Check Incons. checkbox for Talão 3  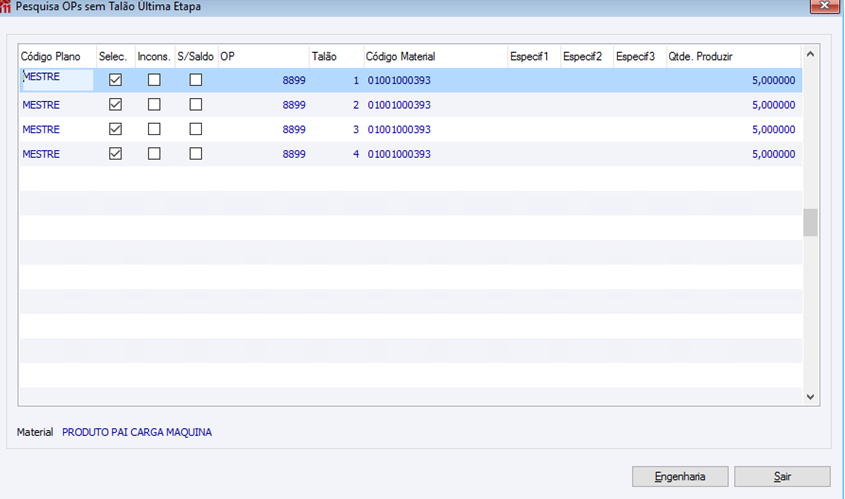point(154,129)
